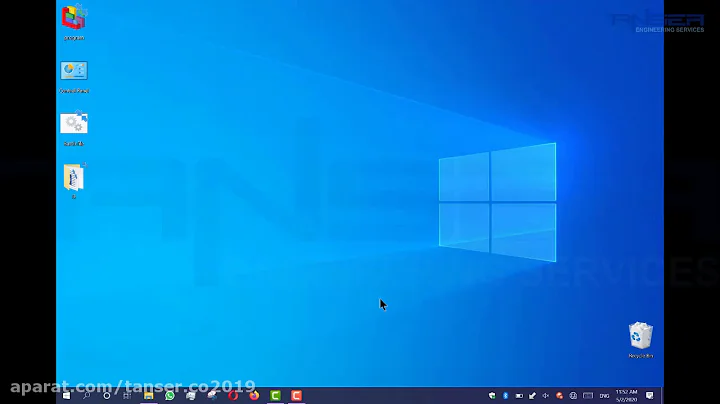Open Windows Security shield tray icon
Viewport: 720px width, 404px height.
click(x=492, y=396)
